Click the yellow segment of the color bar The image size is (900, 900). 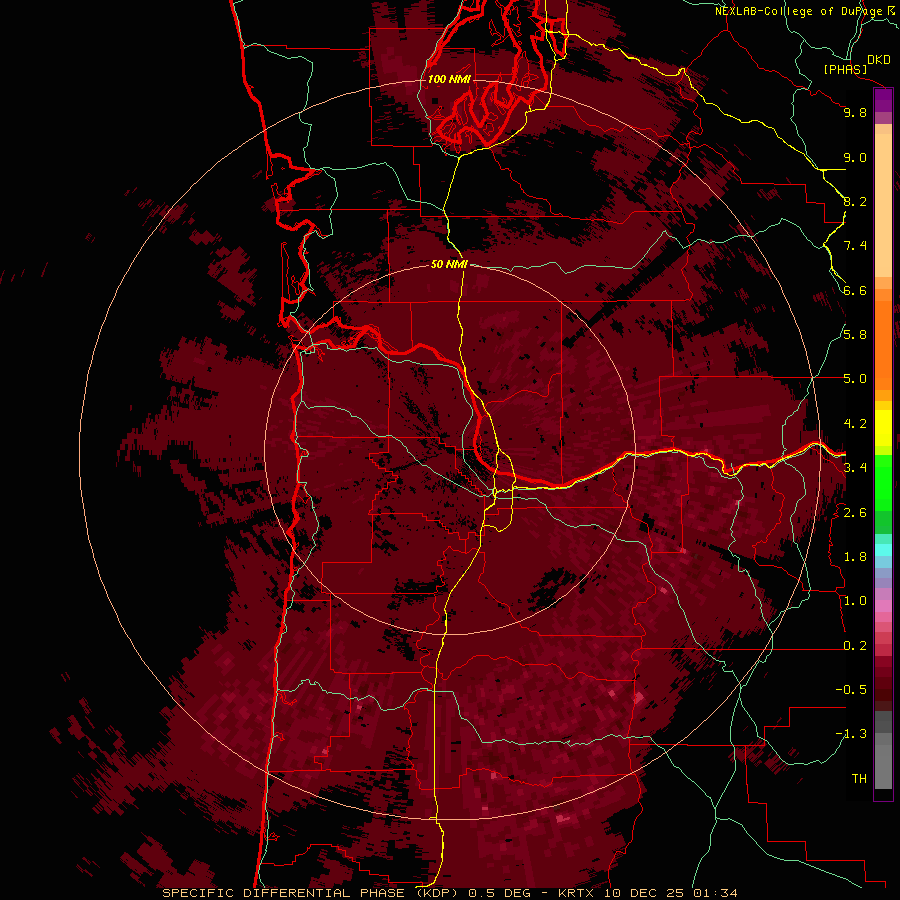click(883, 428)
